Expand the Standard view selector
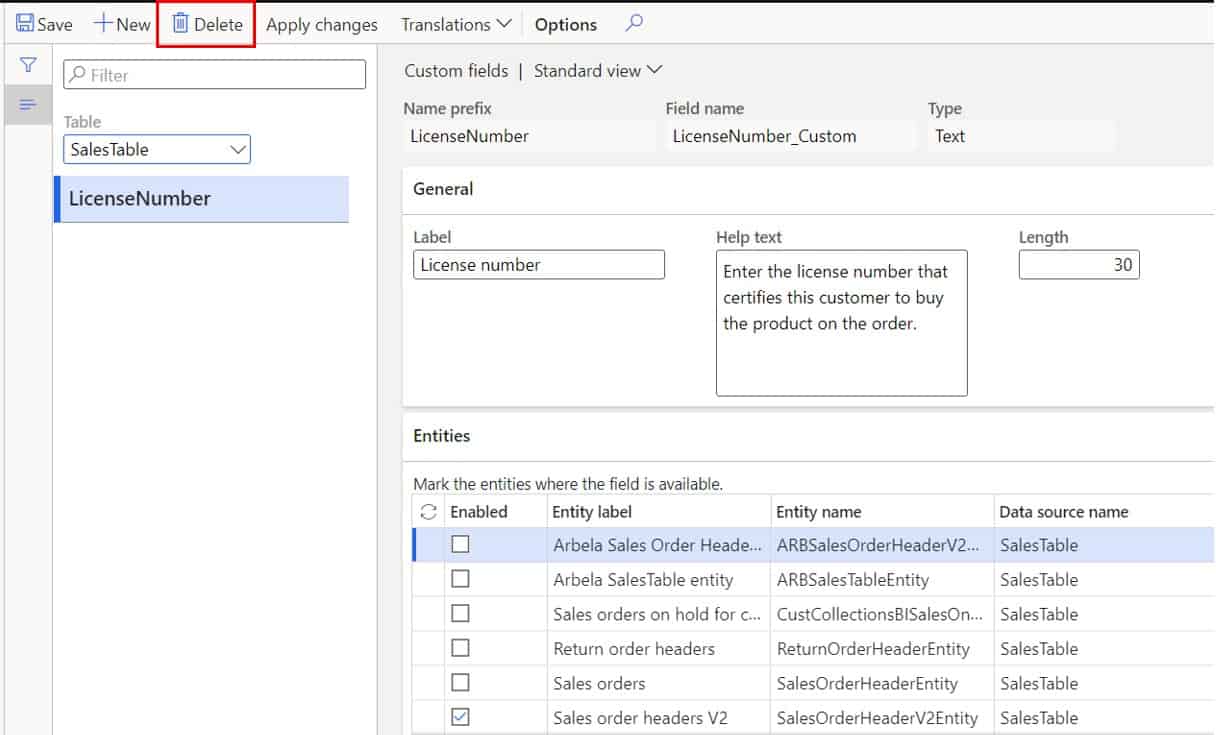 click(x=598, y=70)
